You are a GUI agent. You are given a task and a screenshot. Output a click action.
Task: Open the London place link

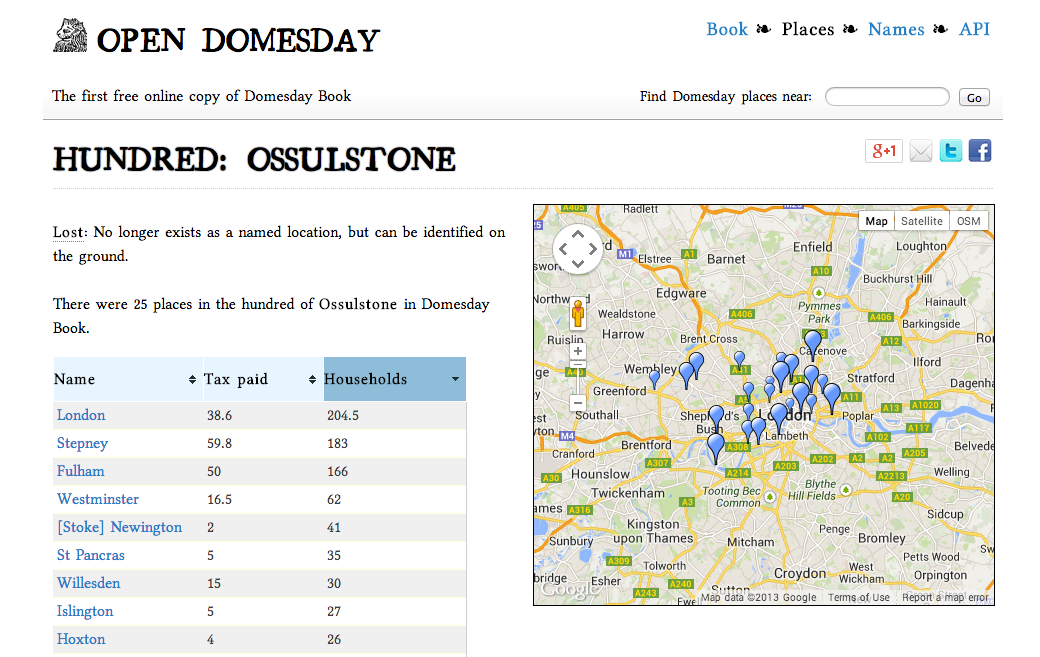[x=81, y=415]
